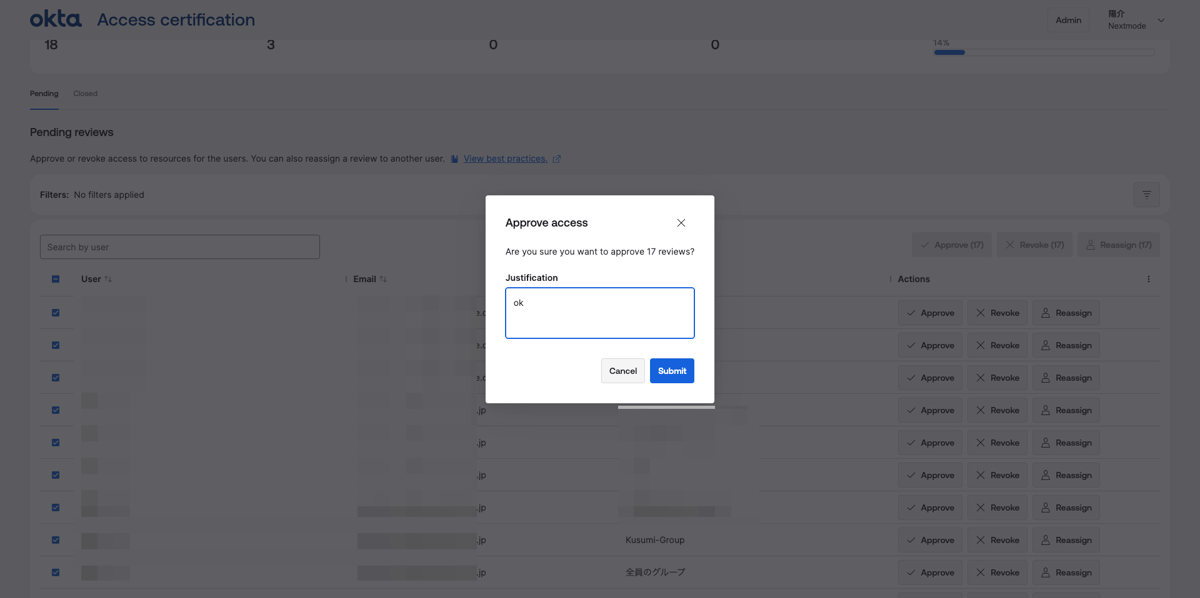This screenshot has width=1200, height=598.
Task: Select the Pending tab
Action: coord(44,93)
